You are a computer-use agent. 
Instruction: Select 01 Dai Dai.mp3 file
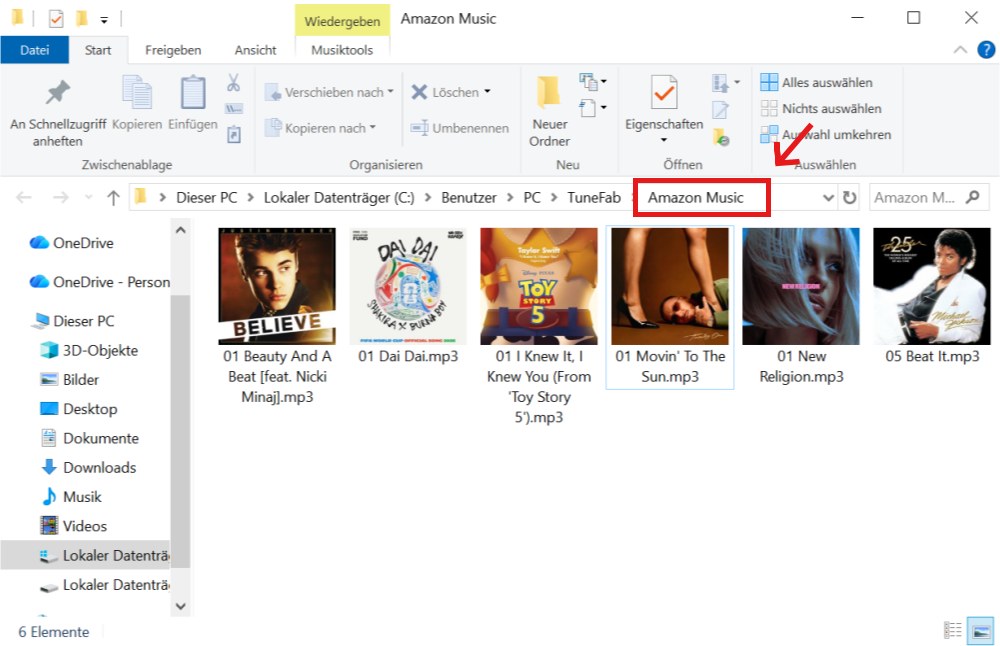coord(408,297)
